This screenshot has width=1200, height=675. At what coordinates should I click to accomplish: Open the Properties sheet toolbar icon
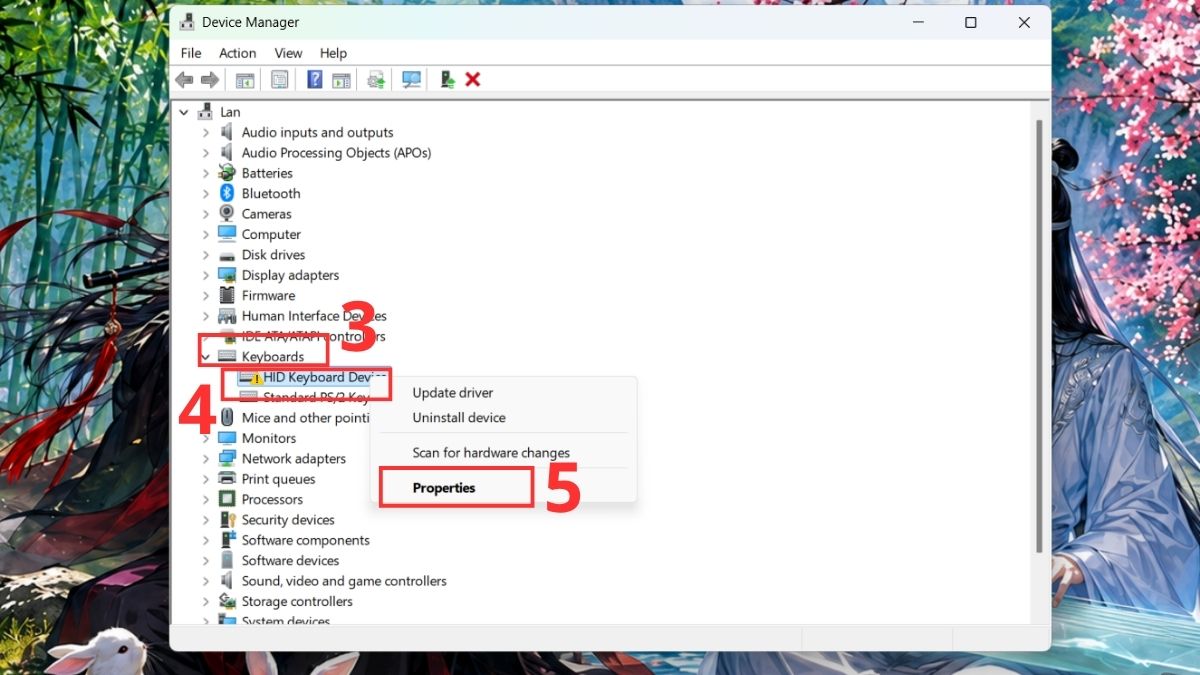pyautogui.click(x=280, y=80)
